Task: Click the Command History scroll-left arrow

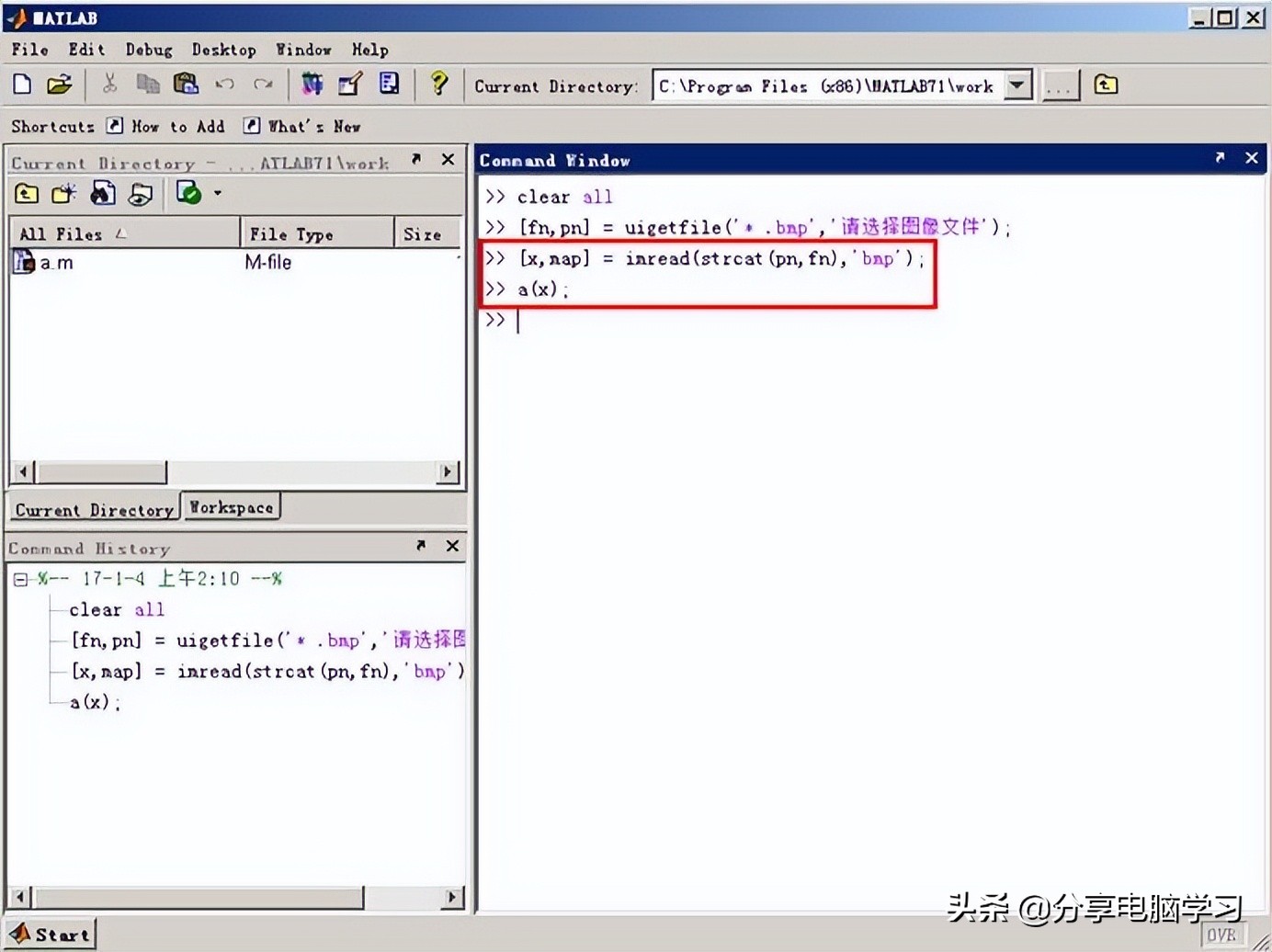Action: [20, 897]
